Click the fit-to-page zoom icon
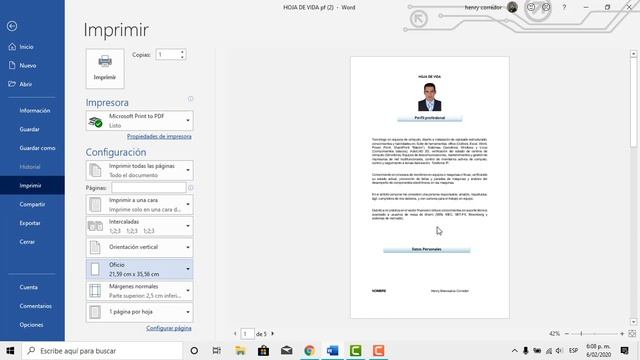 tap(632, 334)
